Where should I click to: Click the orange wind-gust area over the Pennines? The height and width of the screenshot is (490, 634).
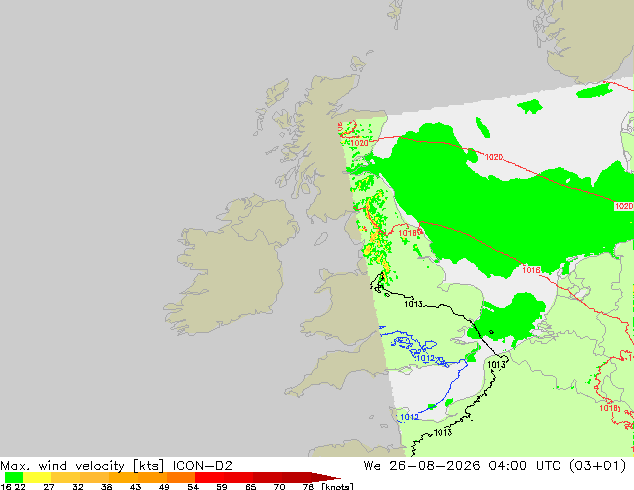point(376,237)
